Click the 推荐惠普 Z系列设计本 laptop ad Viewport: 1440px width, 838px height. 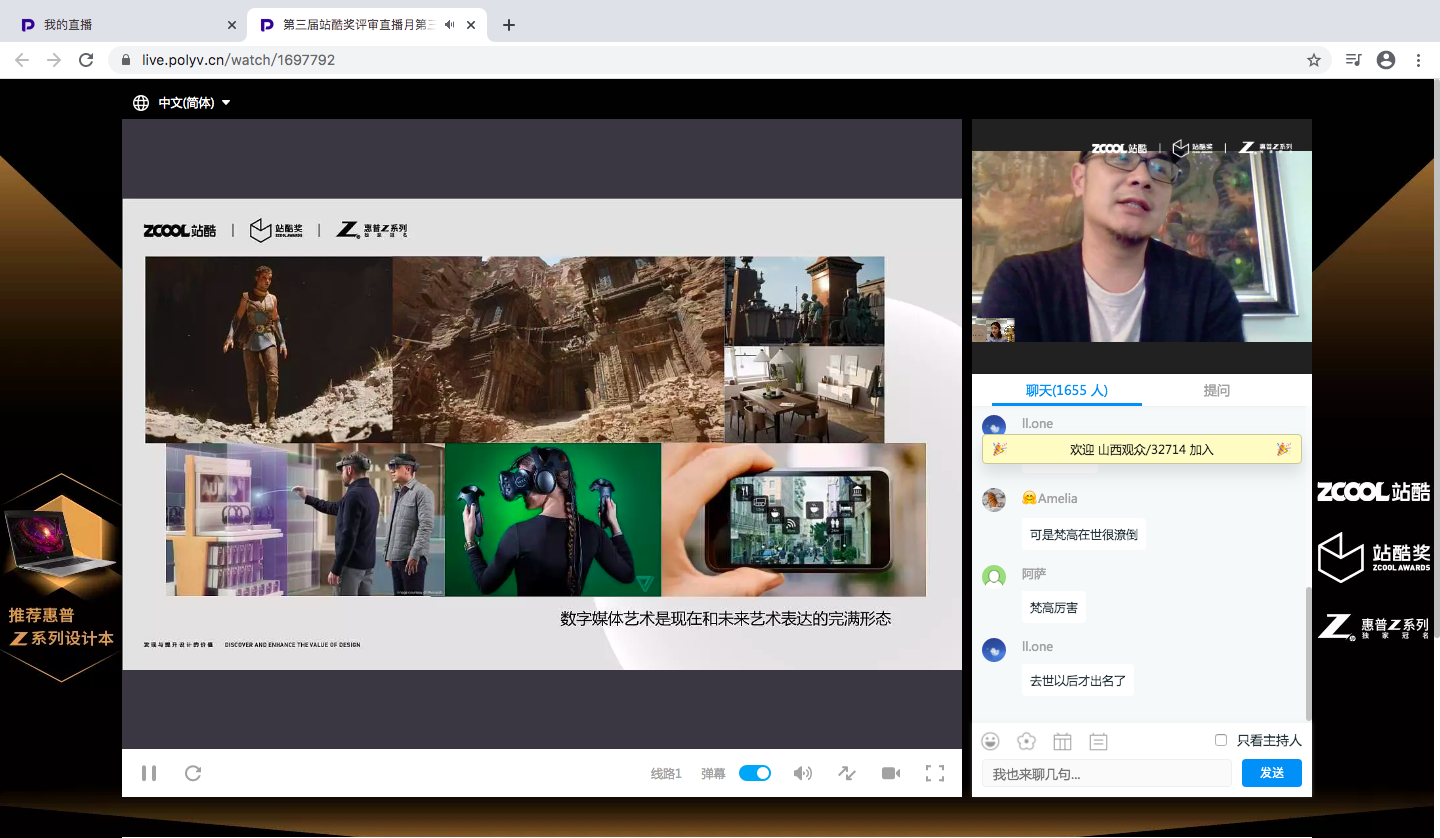61,578
